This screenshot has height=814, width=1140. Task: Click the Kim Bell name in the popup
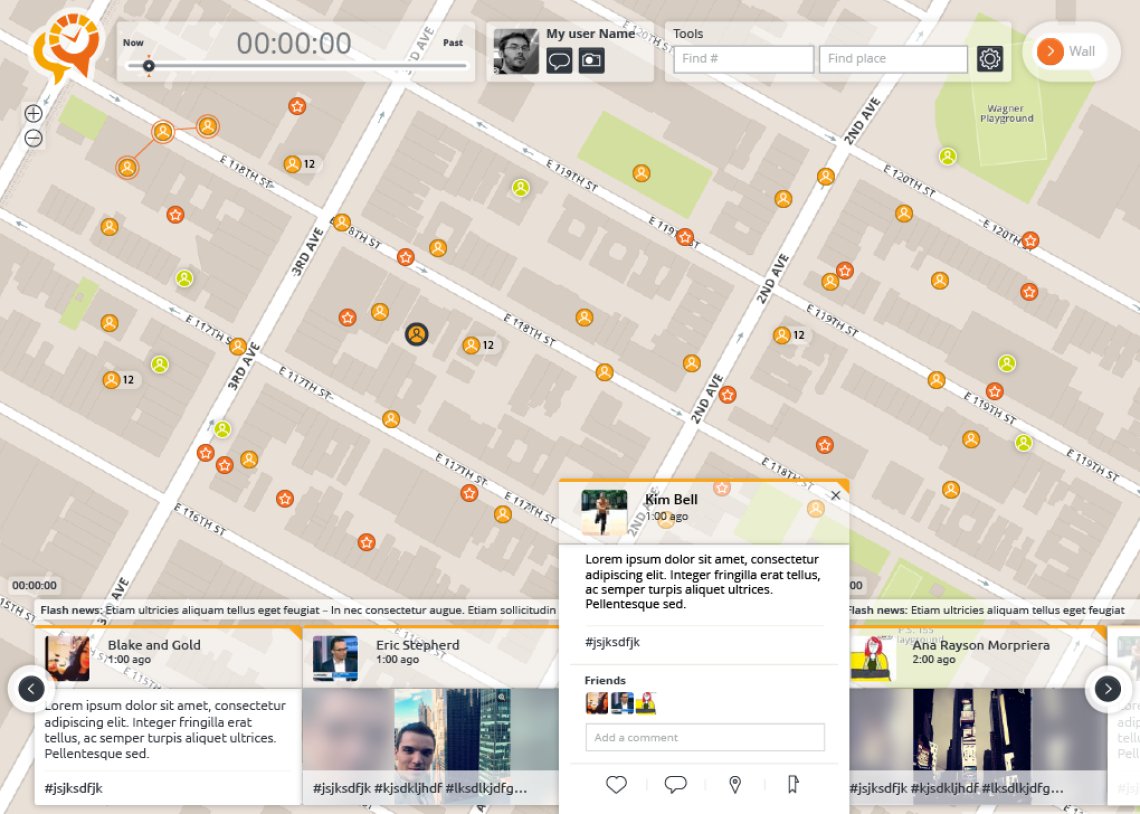(x=671, y=499)
